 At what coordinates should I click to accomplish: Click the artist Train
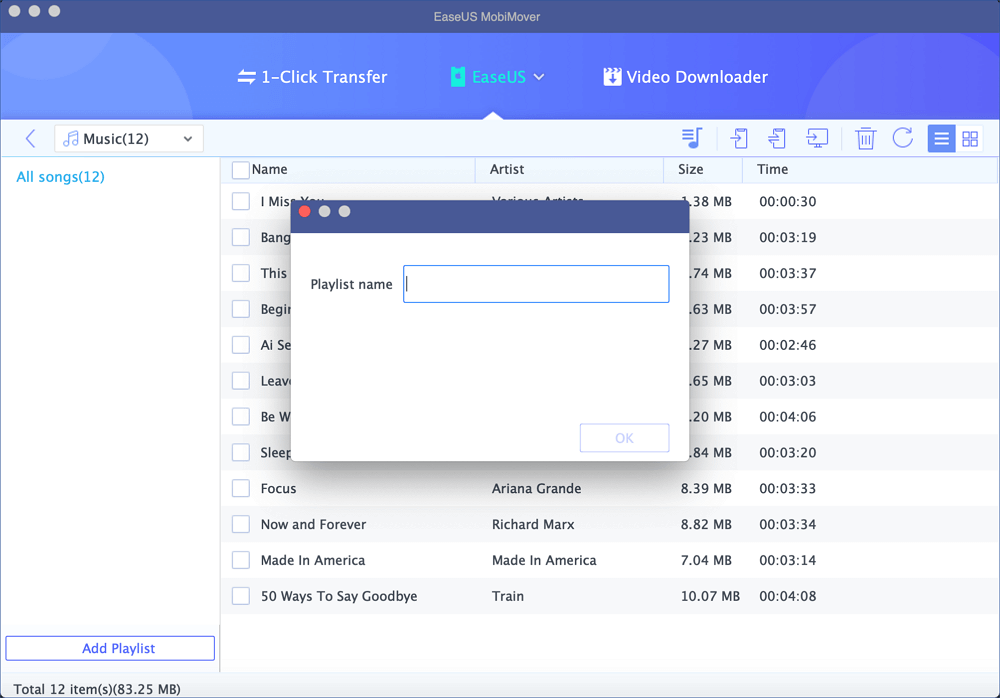pyautogui.click(x=508, y=596)
